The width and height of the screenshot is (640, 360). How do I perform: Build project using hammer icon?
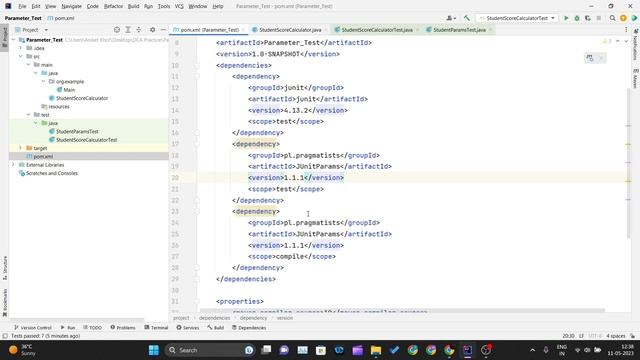[x=467, y=18]
